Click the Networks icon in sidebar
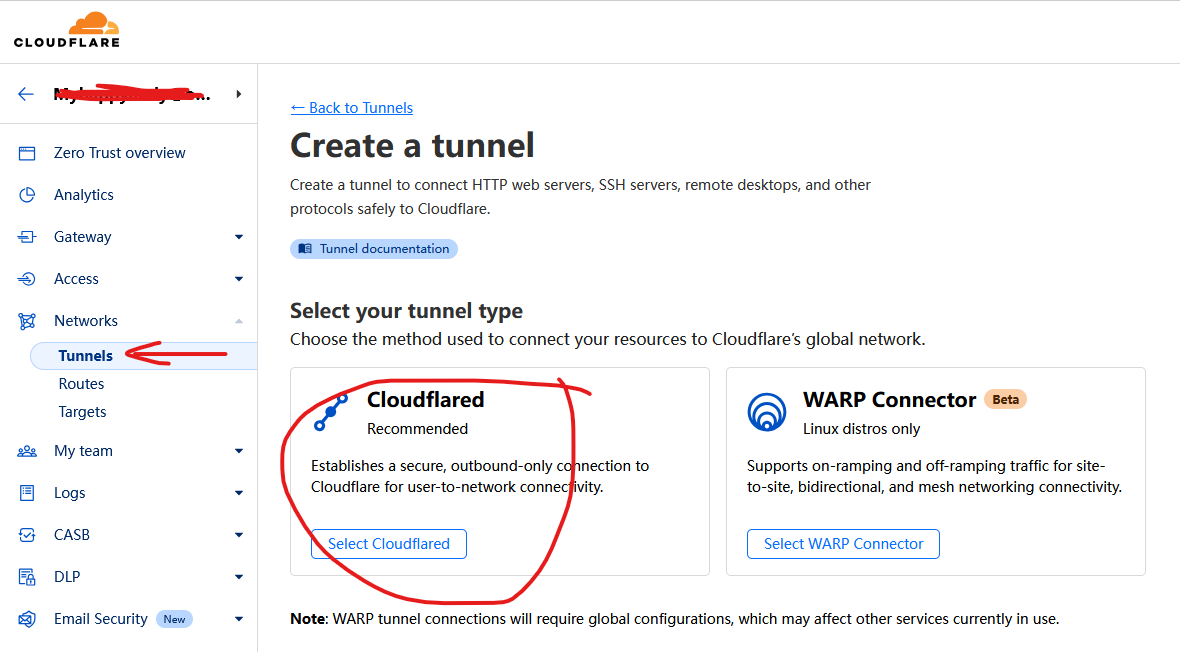1180x652 pixels. pyautogui.click(x=27, y=321)
